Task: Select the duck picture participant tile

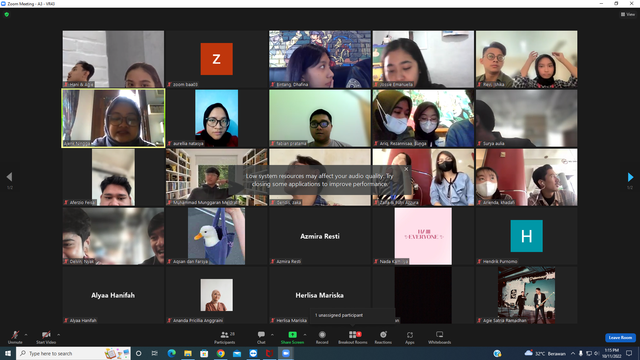Action: 216,236
